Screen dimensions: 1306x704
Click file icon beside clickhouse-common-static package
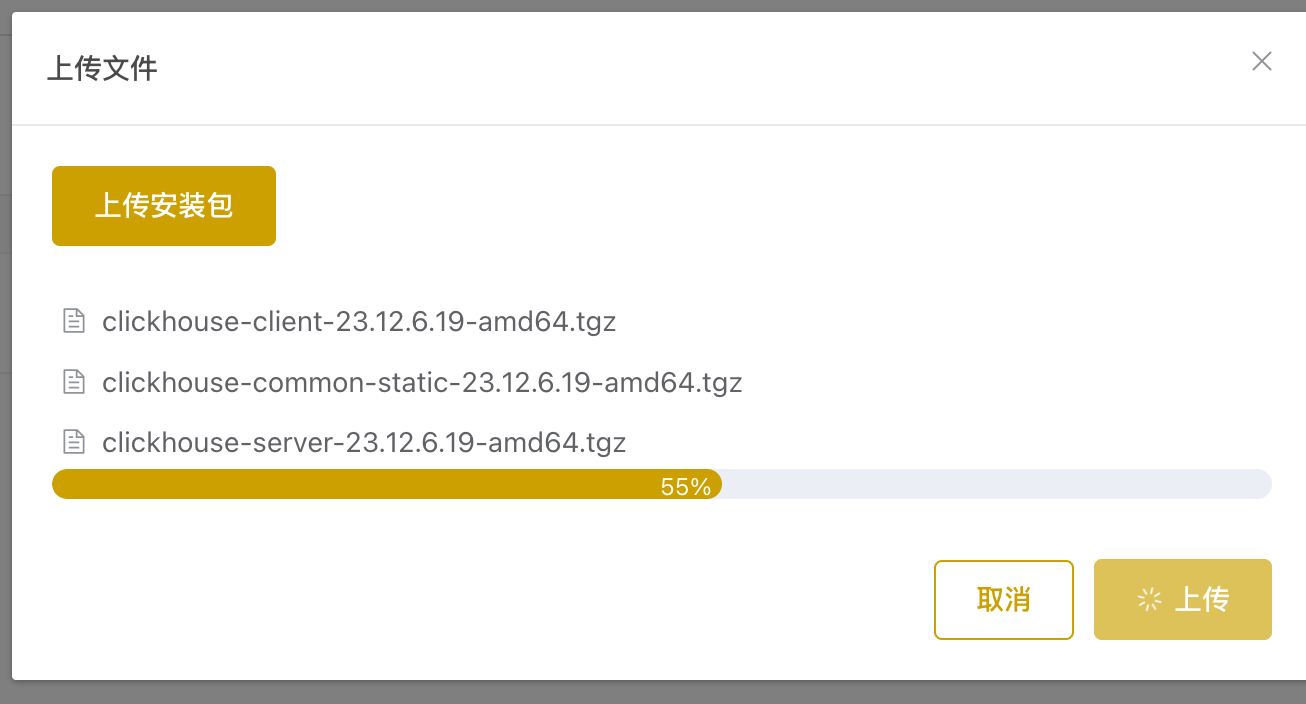point(74,382)
